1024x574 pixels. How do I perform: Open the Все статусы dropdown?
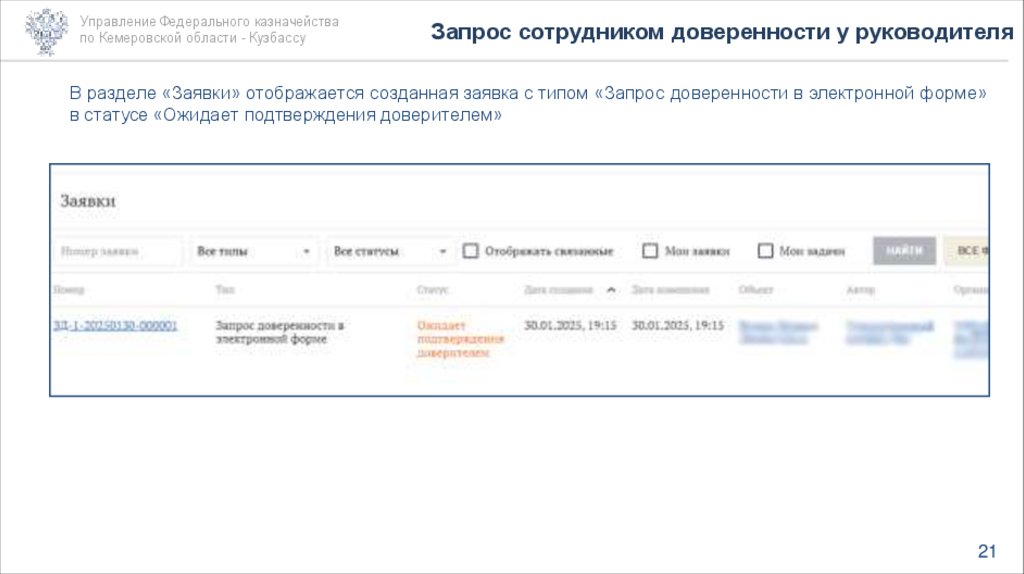[x=390, y=251]
